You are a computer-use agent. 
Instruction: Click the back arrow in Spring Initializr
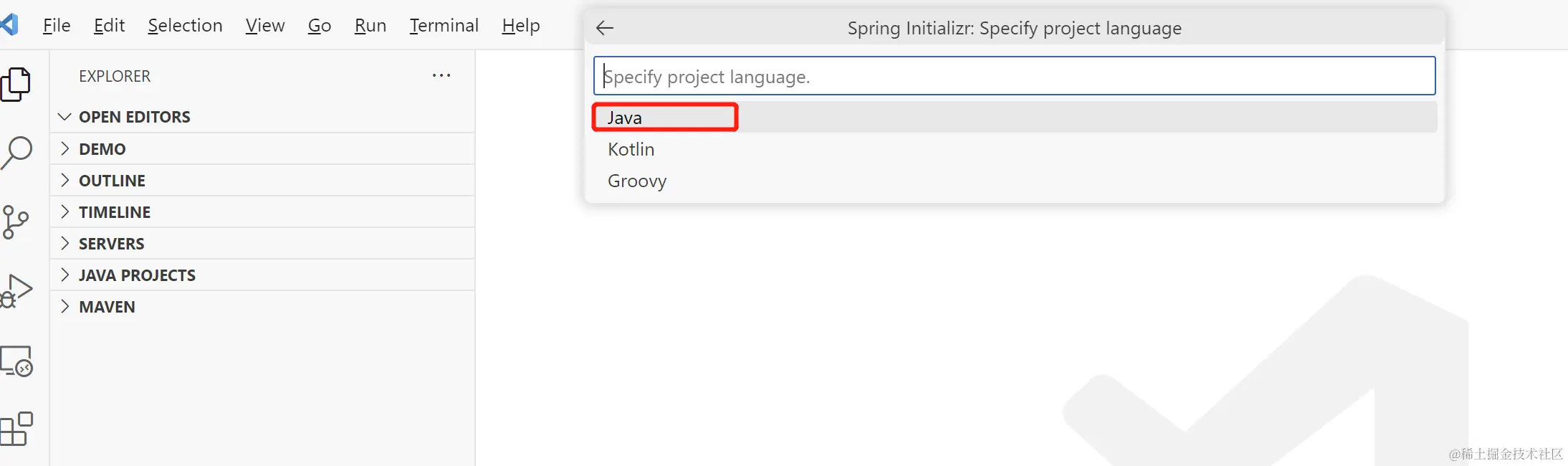tap(605, 28)
